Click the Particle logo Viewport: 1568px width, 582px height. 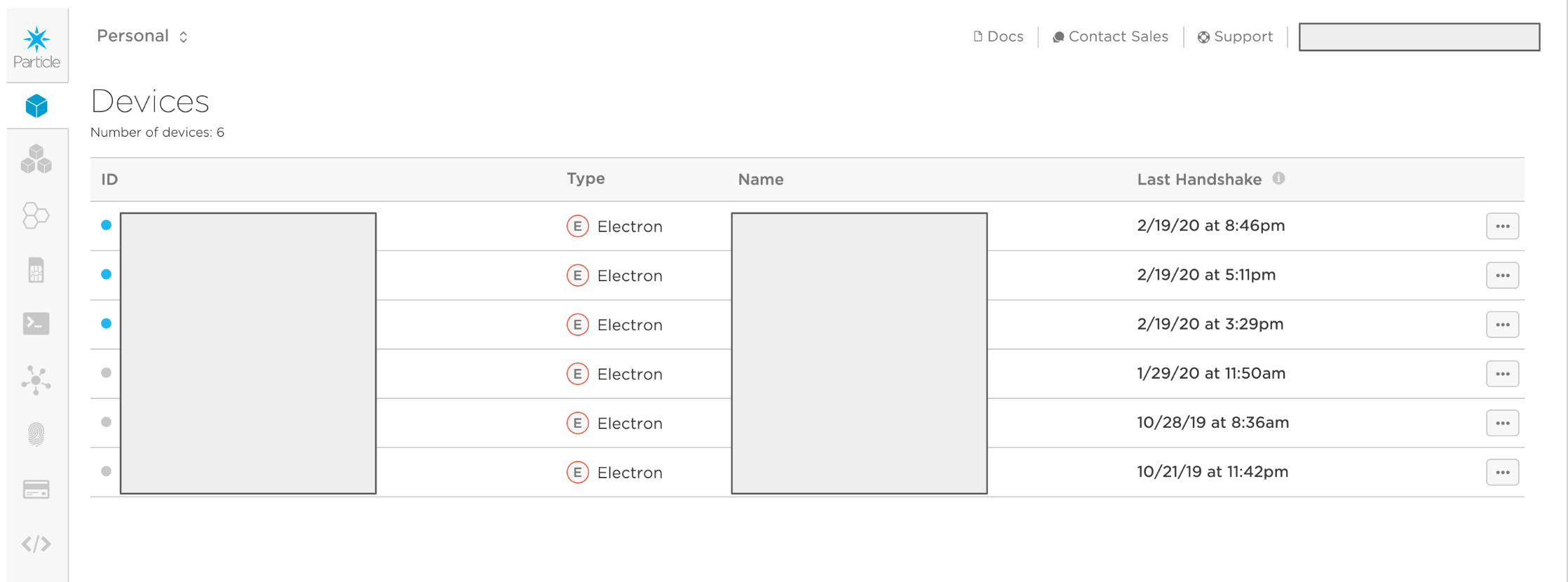pos(36,46)
